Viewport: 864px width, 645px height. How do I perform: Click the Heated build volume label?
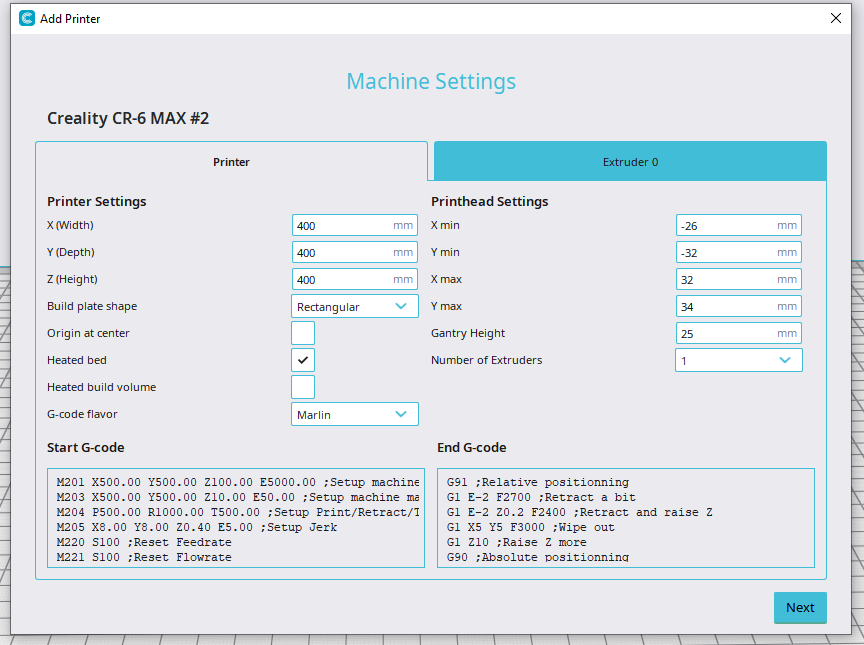[101, 387]
